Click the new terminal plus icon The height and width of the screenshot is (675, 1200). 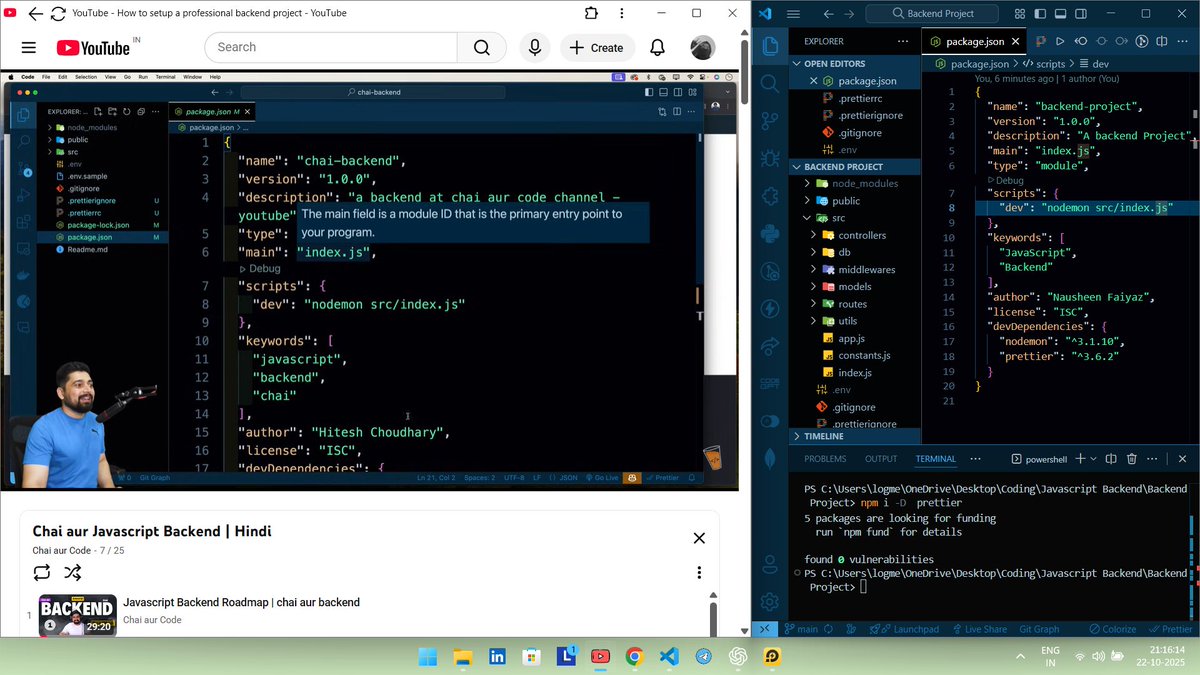point(1080,459)
